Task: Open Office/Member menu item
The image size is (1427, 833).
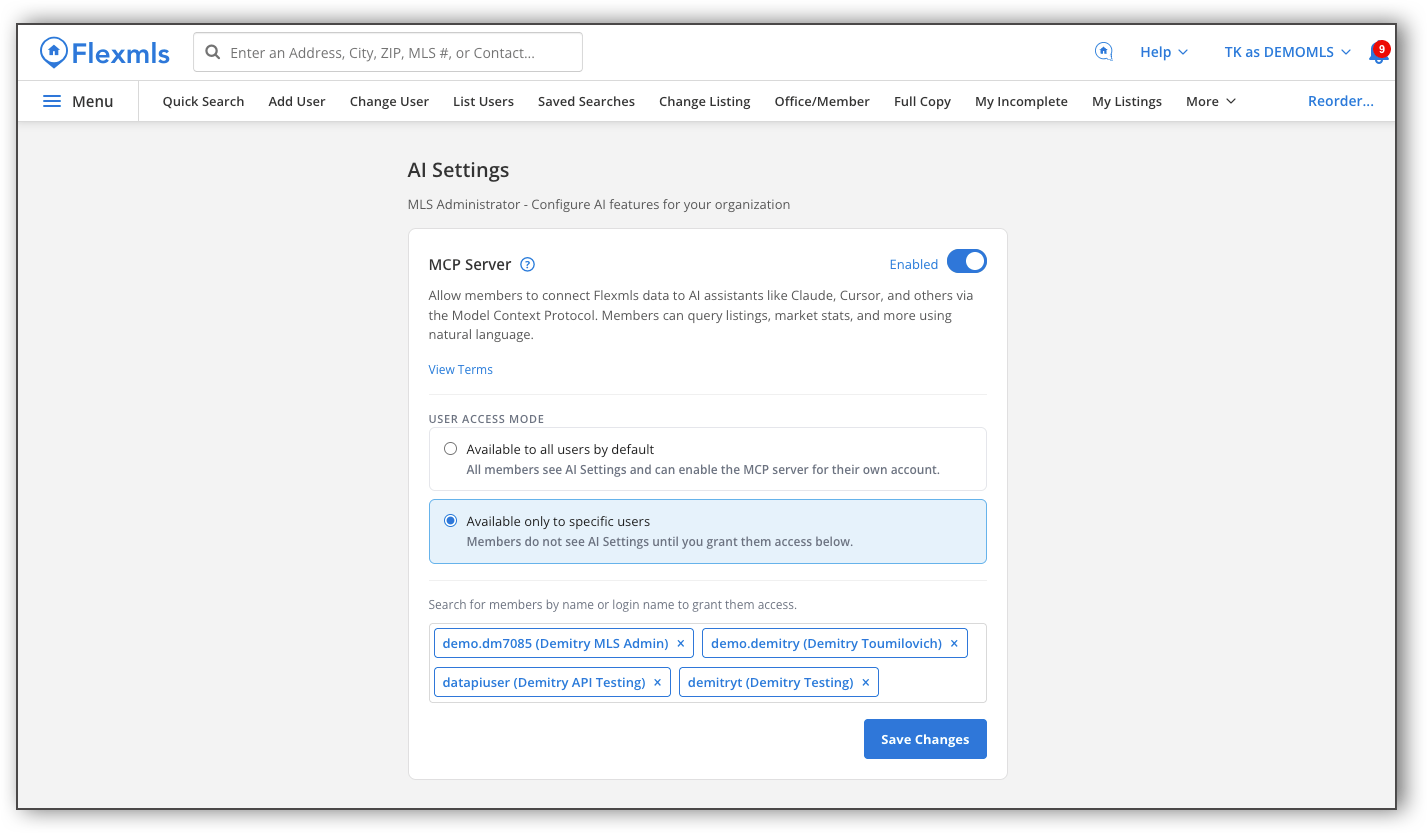Action: pyautogui.click(x=822, y=101)
